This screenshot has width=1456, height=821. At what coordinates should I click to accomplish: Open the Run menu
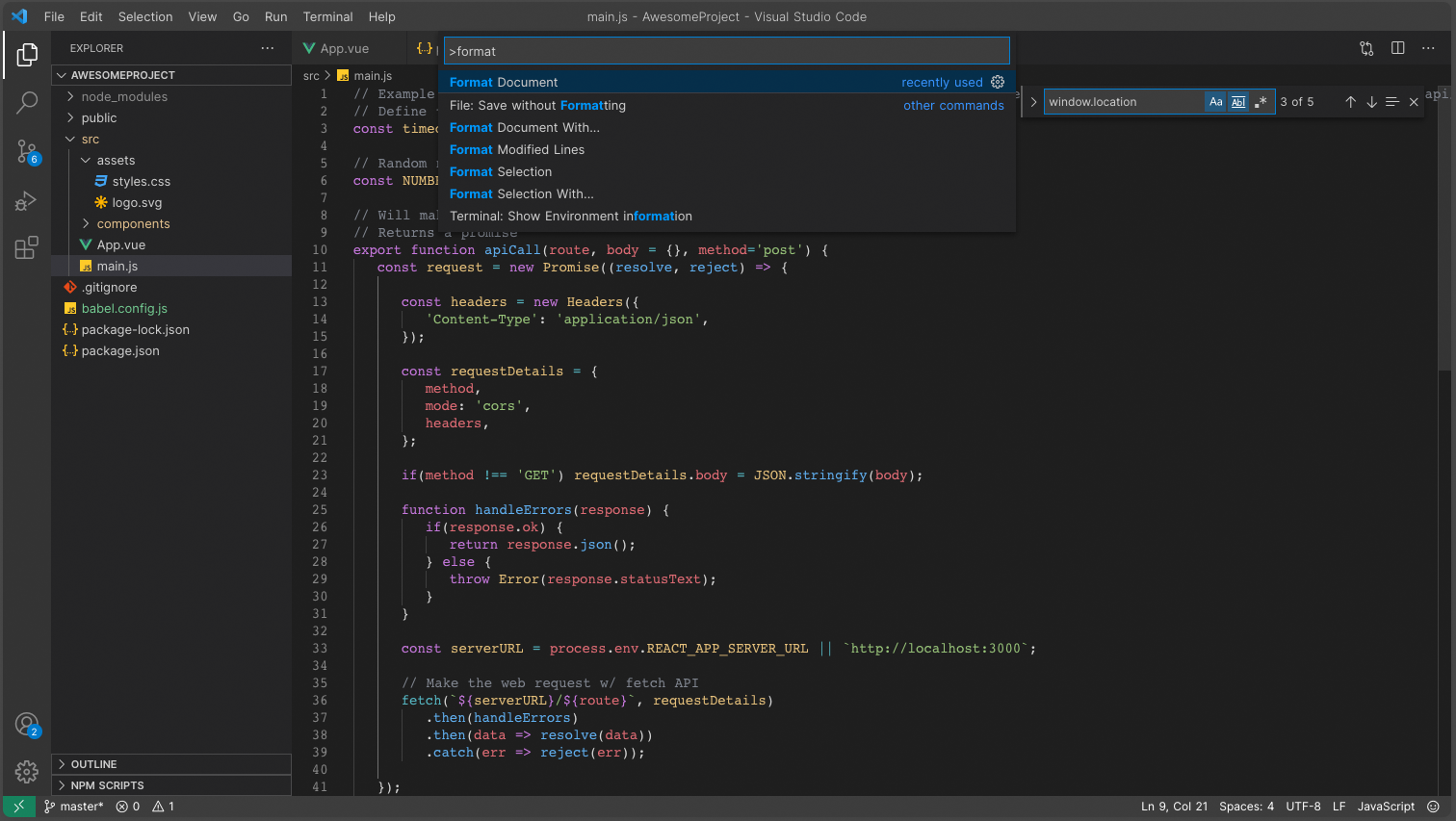tap(276, 16)
